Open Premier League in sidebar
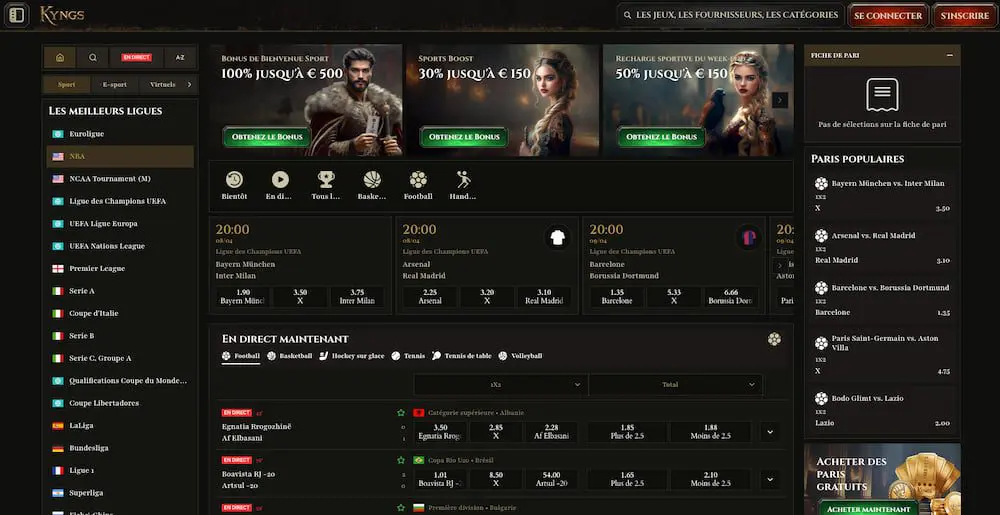The width and height of the screenshot is (1000, 515). [120, 268]
